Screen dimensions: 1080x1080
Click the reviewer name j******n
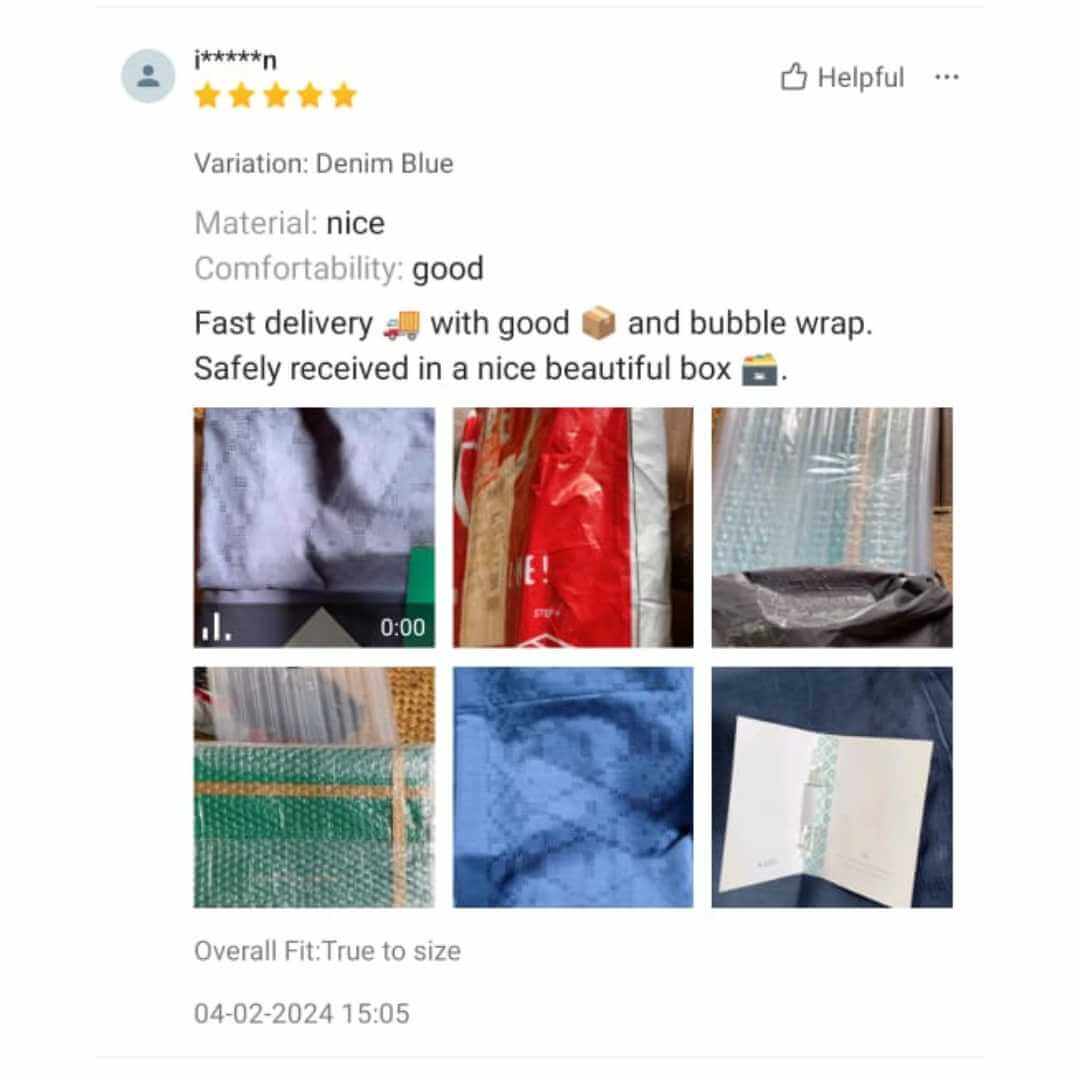click(x=236, y=60)
